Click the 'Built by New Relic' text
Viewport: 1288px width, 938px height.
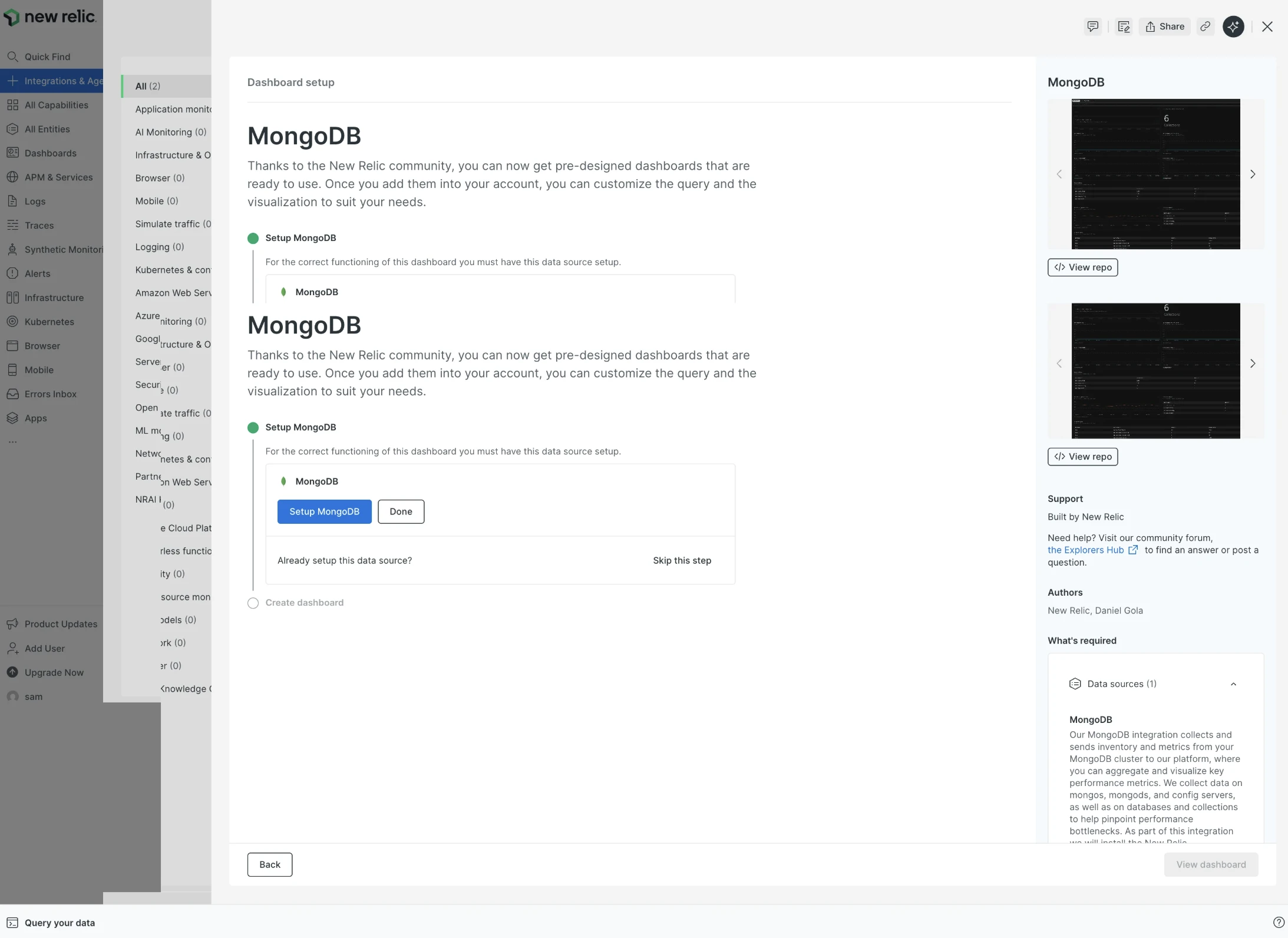1086,517
